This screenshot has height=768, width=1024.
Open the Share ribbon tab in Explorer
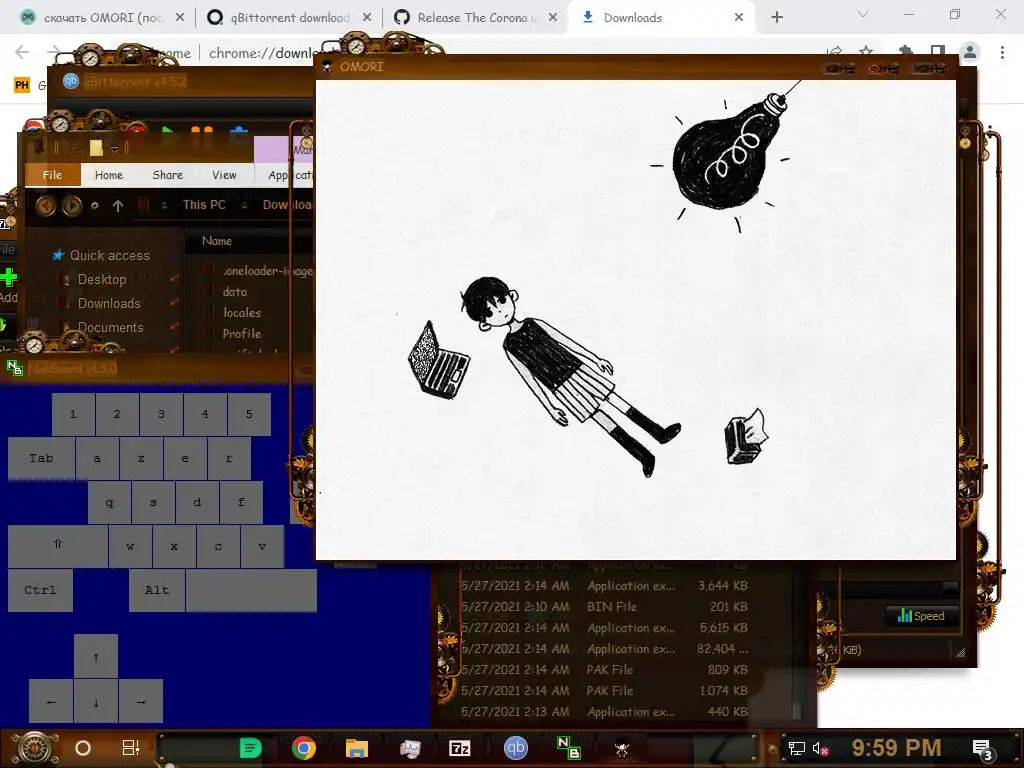pos(167,175)
